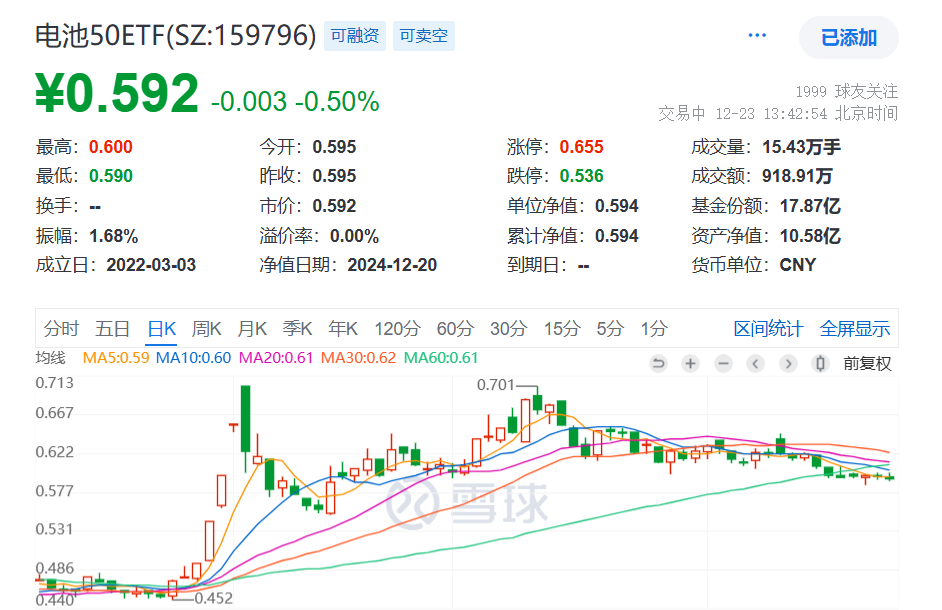Viewport: 942px width, 610px height.
Task: Zoom in on the chart with plus icon
Action: [690, 364]
